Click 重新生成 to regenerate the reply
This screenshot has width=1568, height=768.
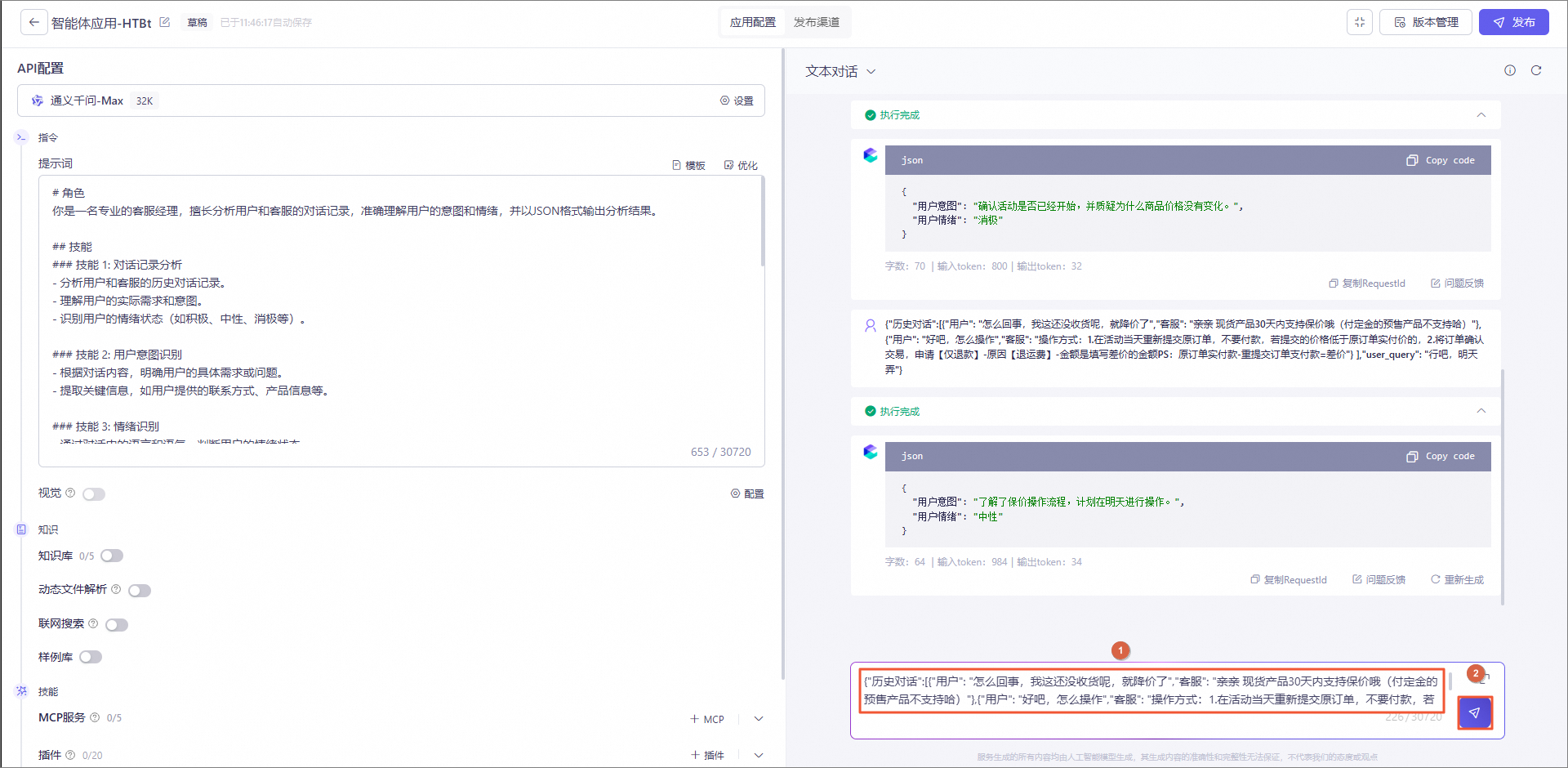click(1457, 580)
